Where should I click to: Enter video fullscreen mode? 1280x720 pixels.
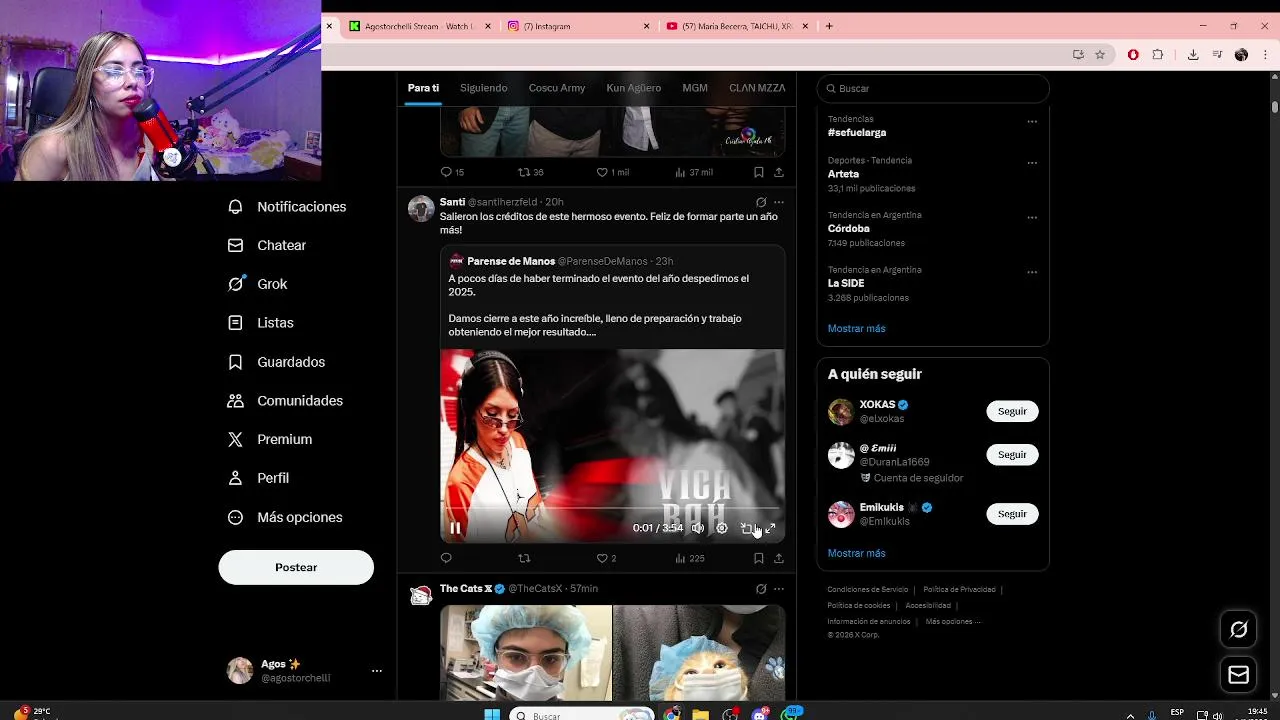(770, 528)
